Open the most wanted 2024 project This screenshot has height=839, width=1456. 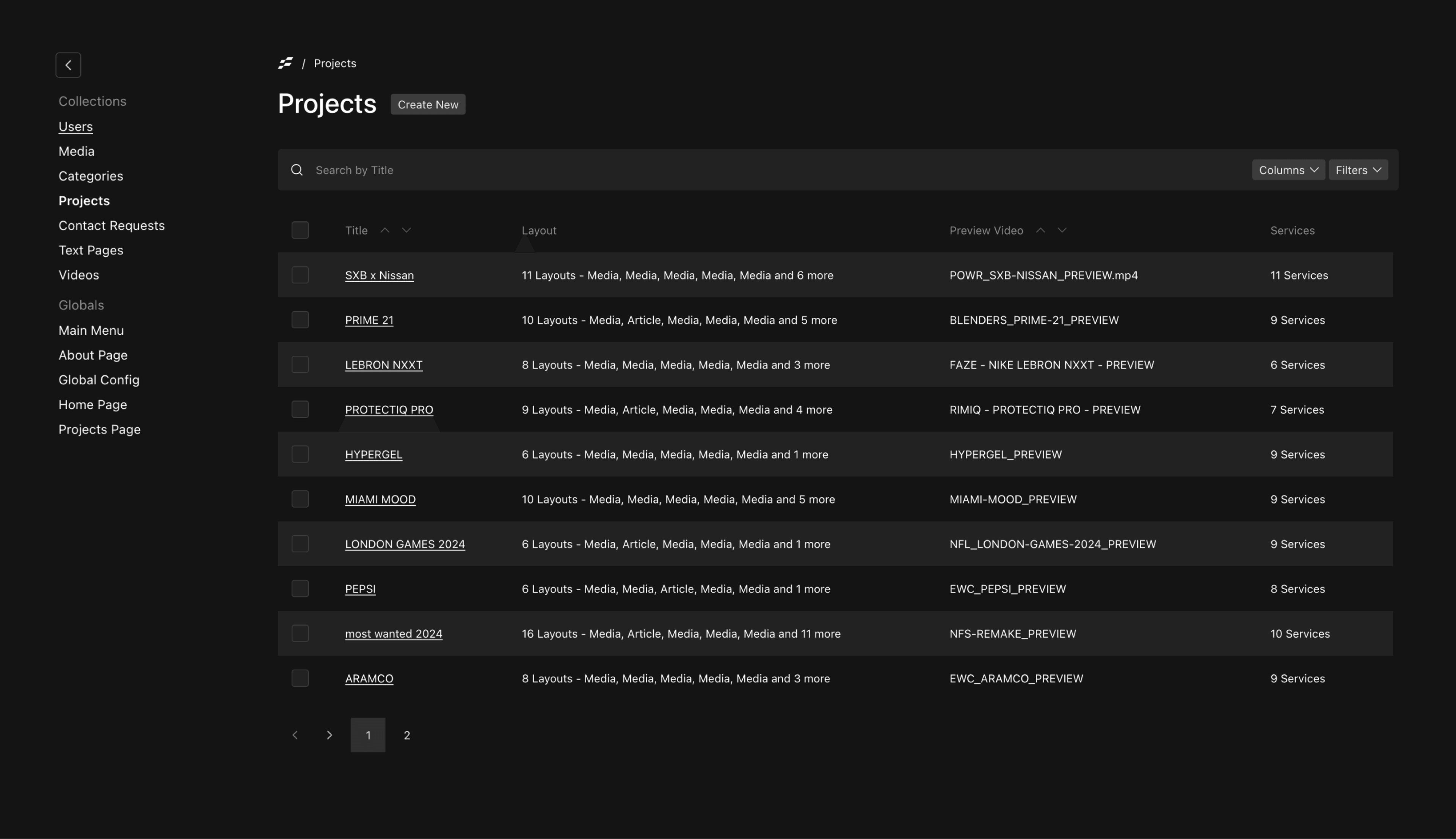(x=394, y=634)
